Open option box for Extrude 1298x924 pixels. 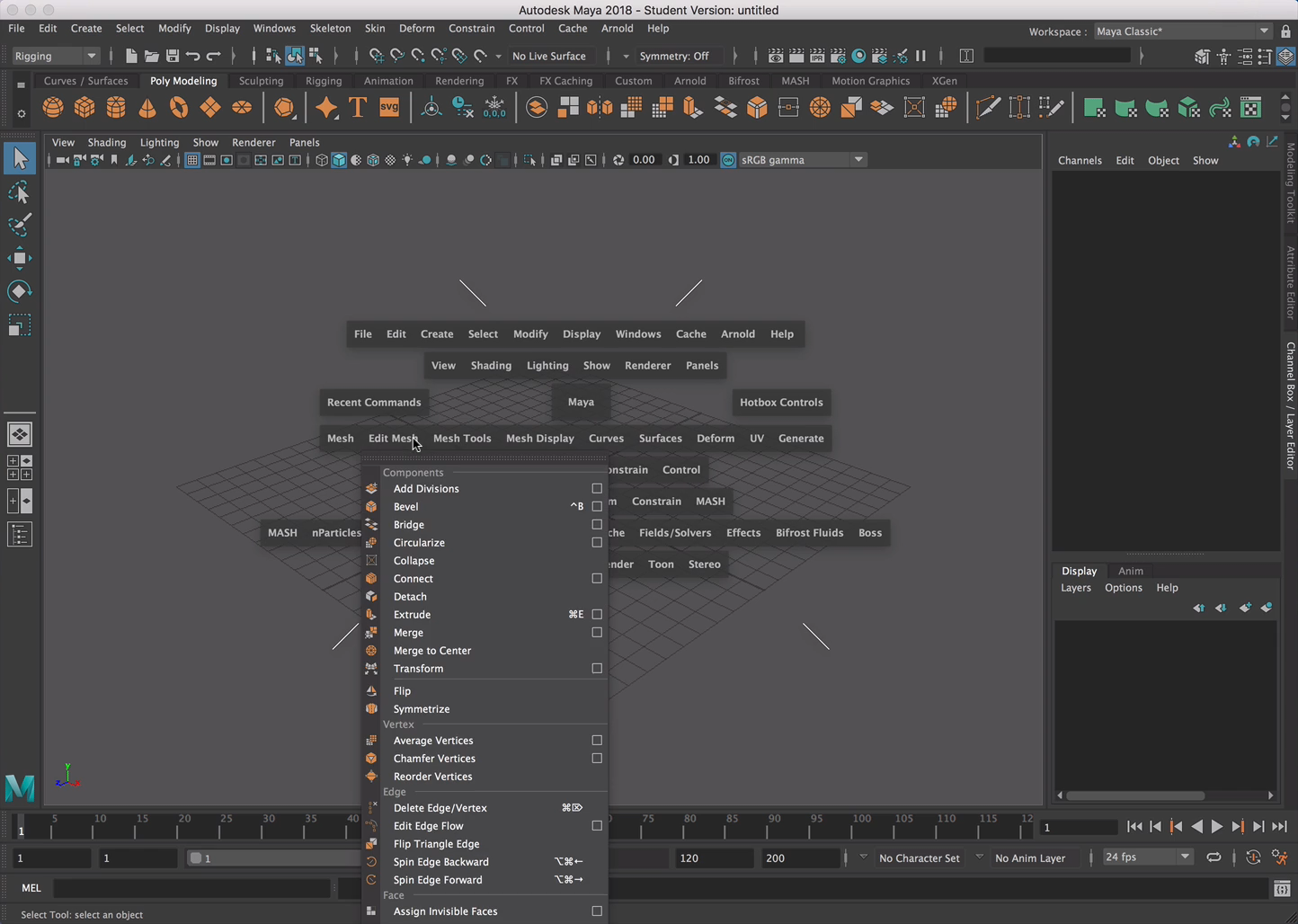coord(597,615)
